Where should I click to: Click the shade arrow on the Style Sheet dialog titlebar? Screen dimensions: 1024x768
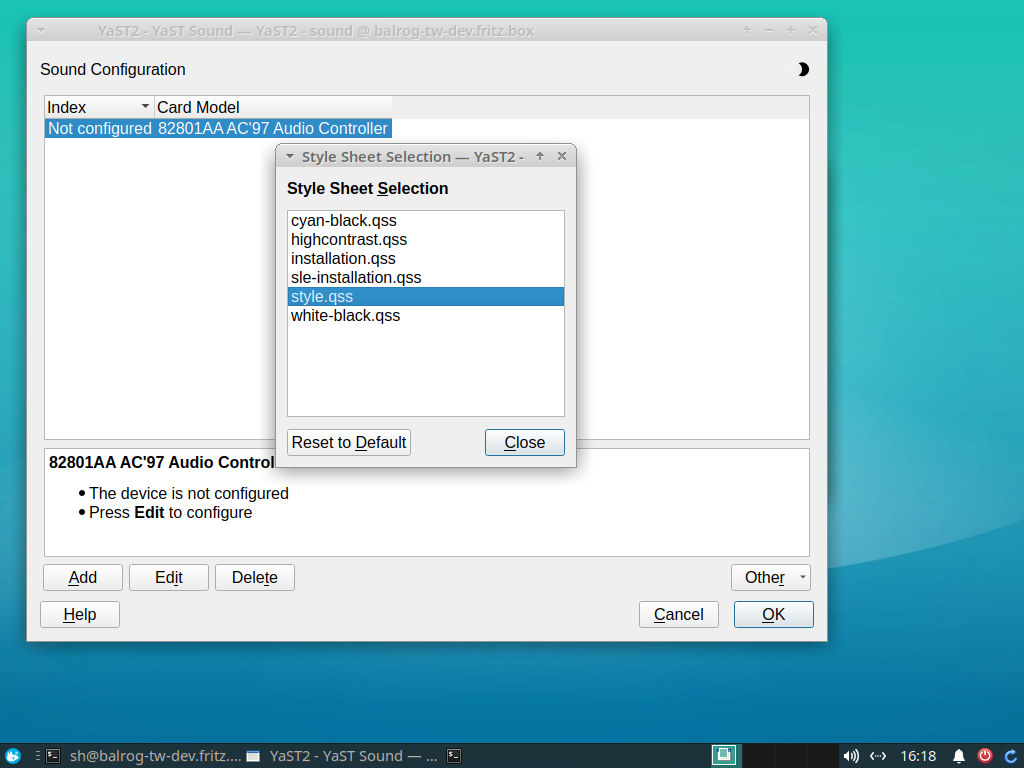[540, 156]
